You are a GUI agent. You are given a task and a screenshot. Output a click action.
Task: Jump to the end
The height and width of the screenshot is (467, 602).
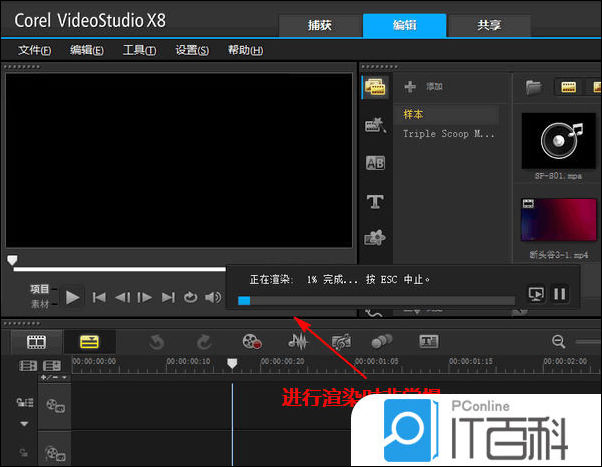tap(168, 297)
